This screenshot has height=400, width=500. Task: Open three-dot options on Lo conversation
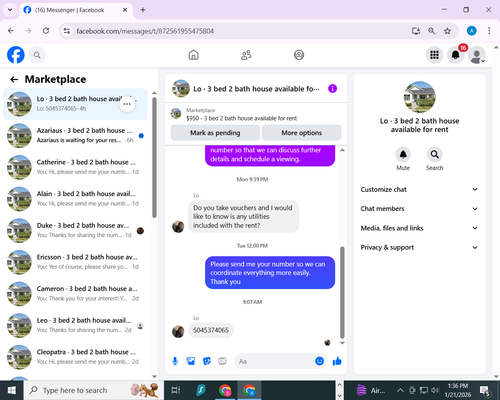click(x=127, y=104)
